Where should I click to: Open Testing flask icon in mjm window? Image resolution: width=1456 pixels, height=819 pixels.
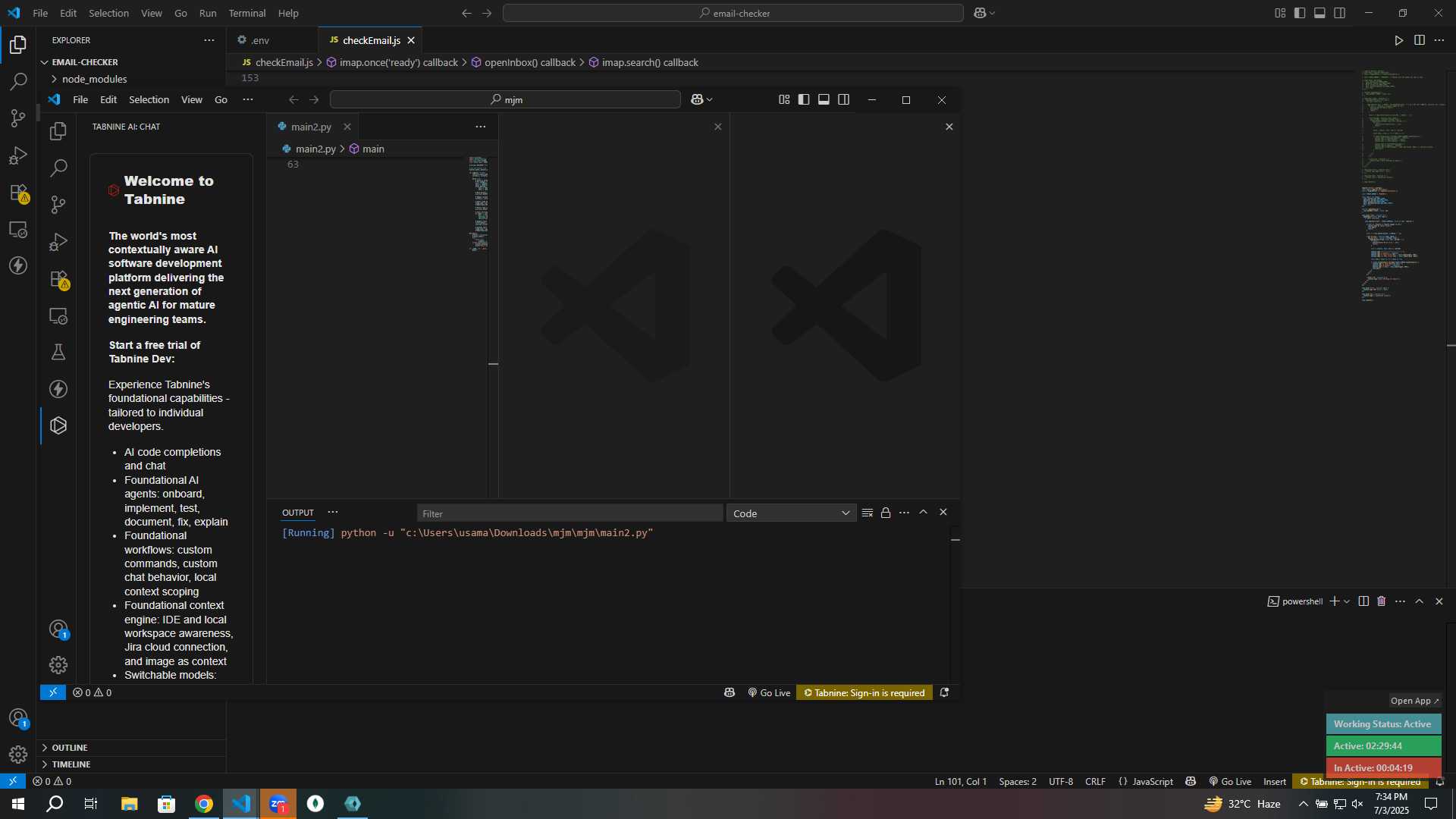58,352
